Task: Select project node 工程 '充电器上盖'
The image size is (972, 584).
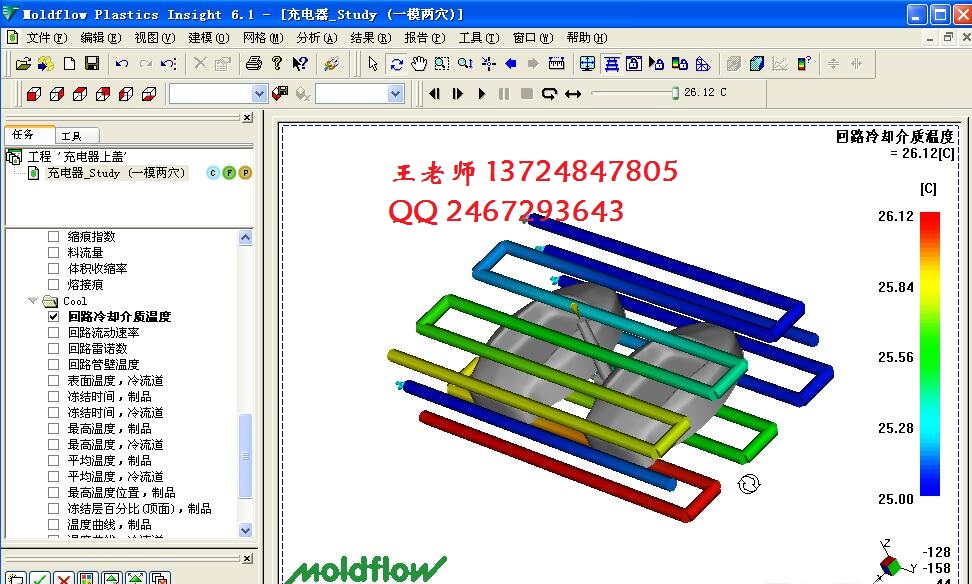Action: click(x=77, y=157)
